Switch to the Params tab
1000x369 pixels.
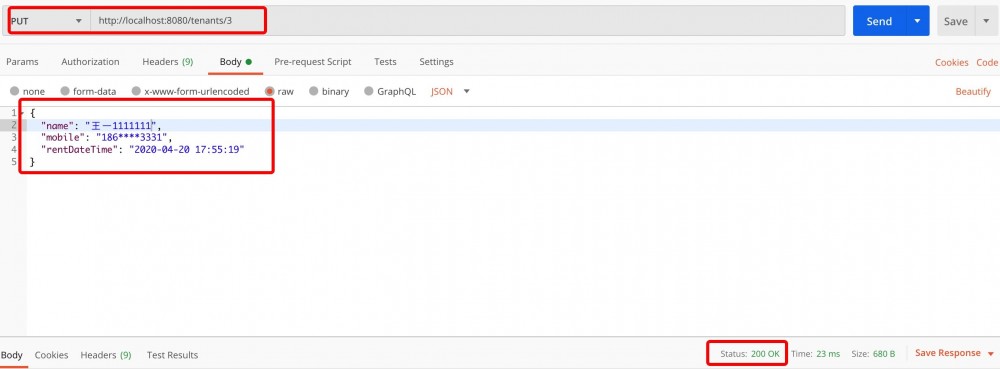point(22,62)
